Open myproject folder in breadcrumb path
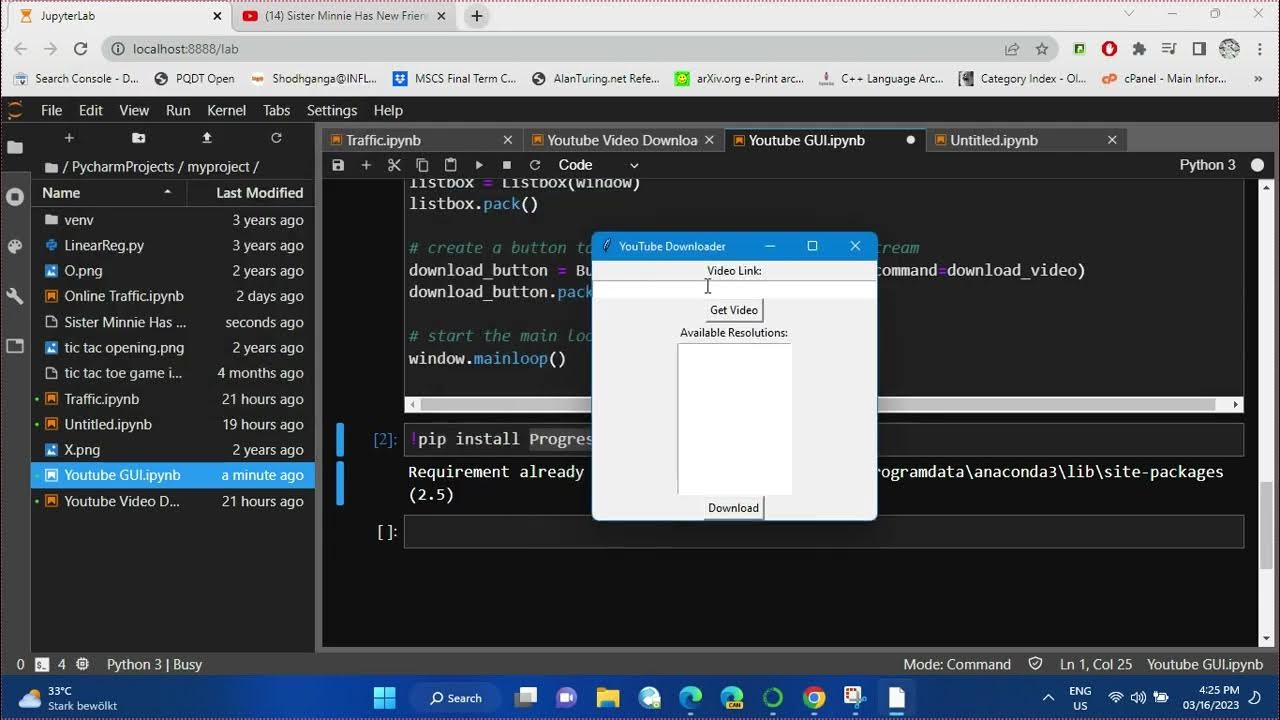The width and height of the screenshot is (1280, 720). click(x=217, y=167)
